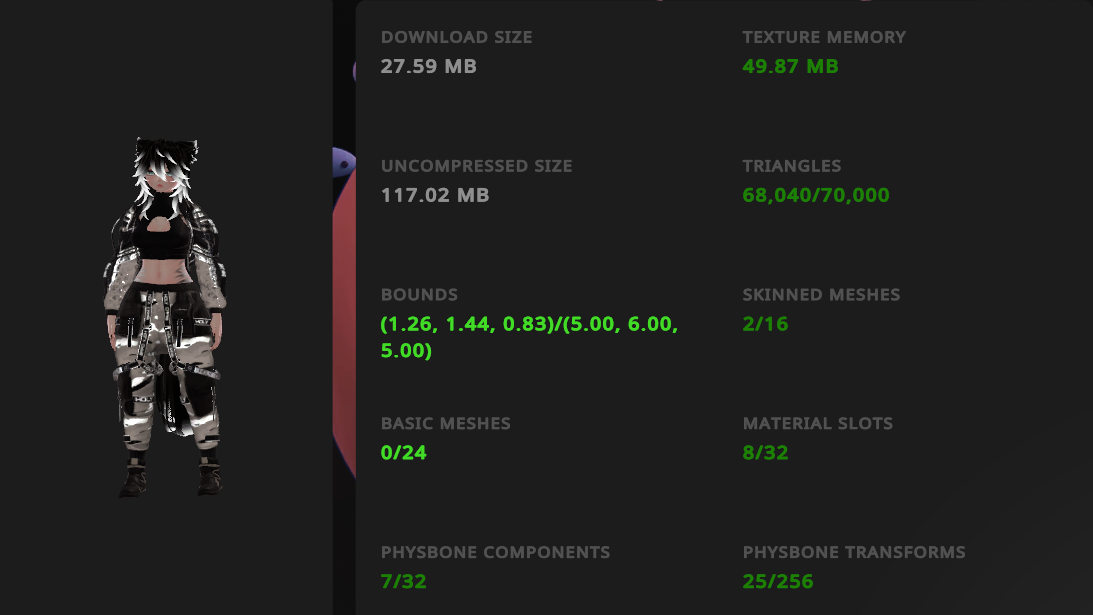Click the Texture Memory label

coord(824,37)
